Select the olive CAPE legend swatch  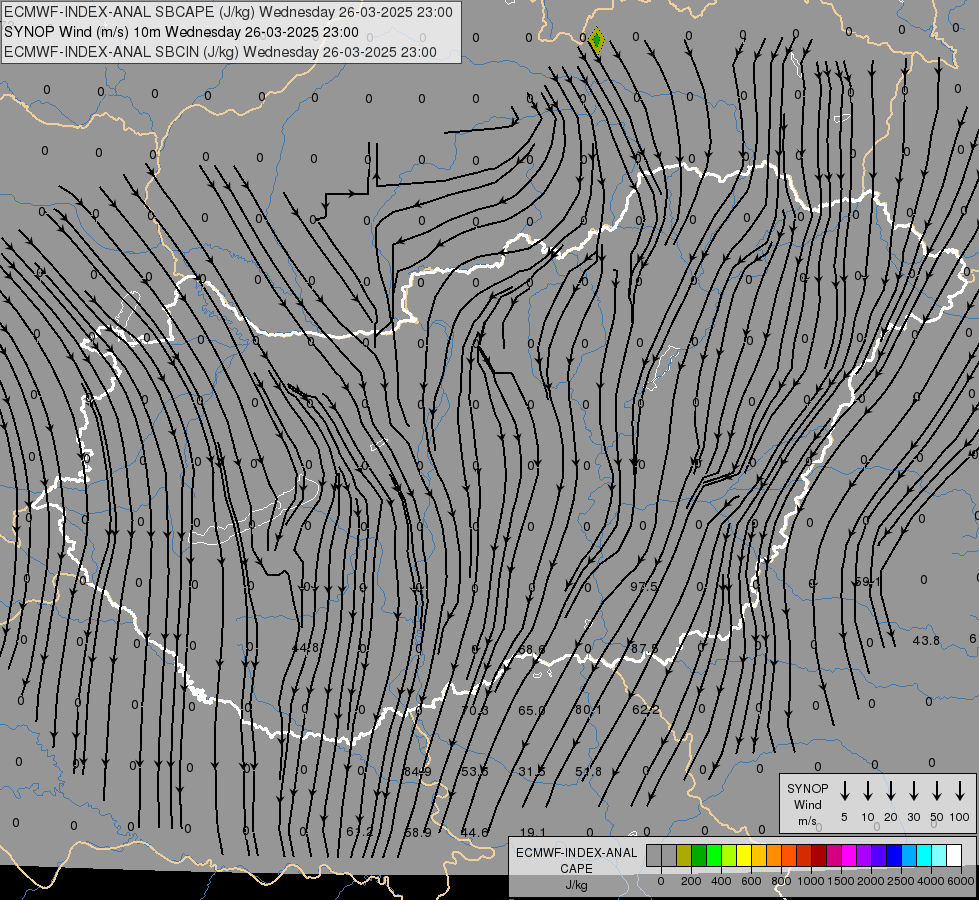point(684,855)
